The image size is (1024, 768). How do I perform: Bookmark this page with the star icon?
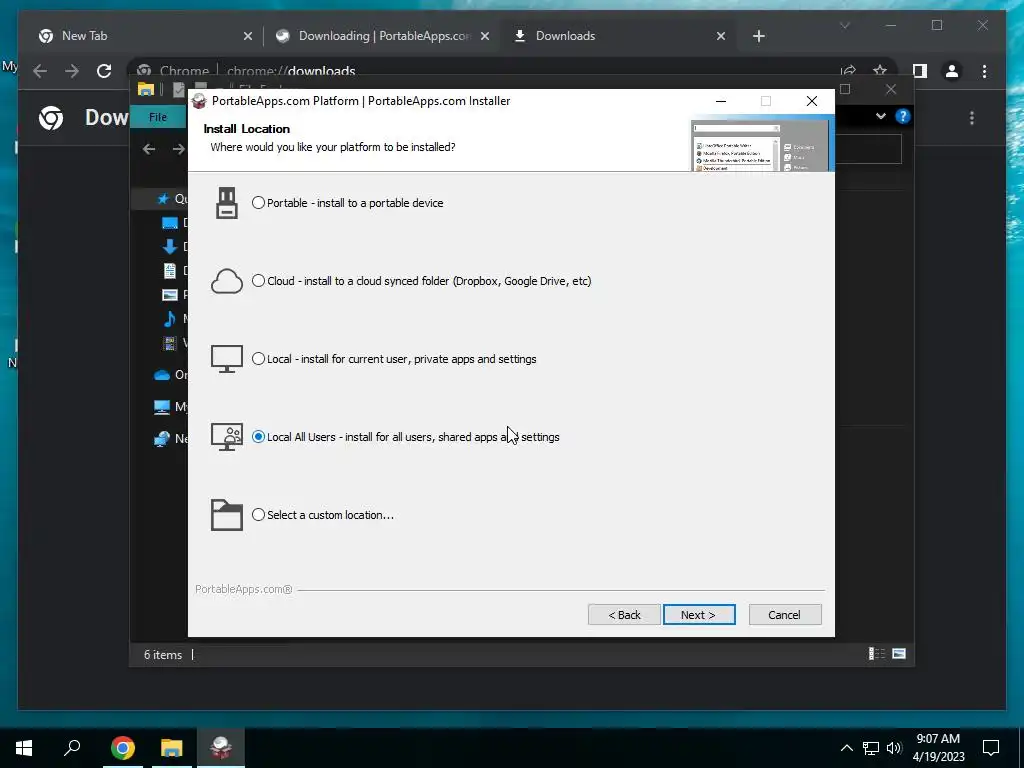click(880, 71)
